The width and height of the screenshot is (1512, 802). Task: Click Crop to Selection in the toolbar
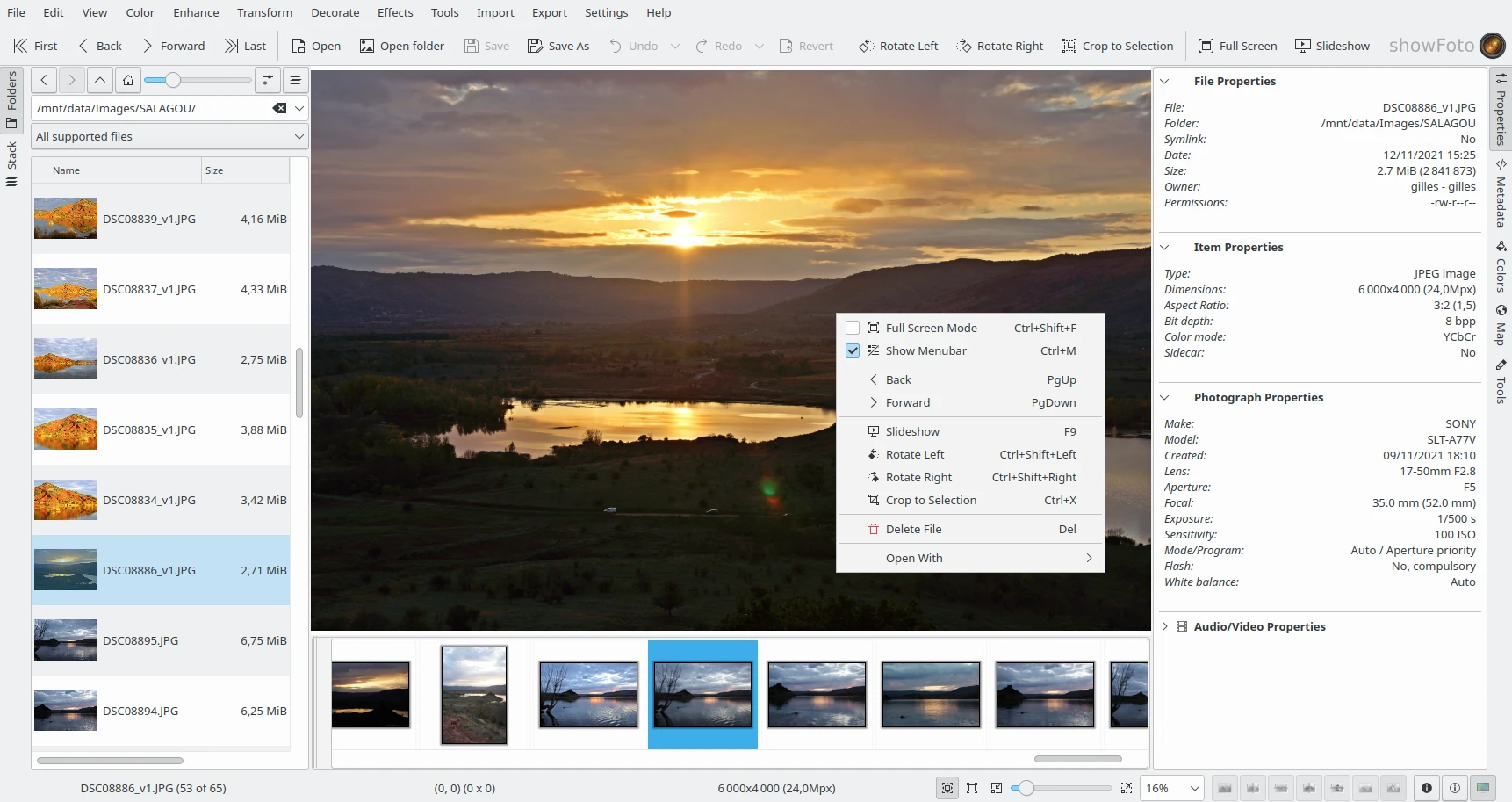click(1117, 46)
